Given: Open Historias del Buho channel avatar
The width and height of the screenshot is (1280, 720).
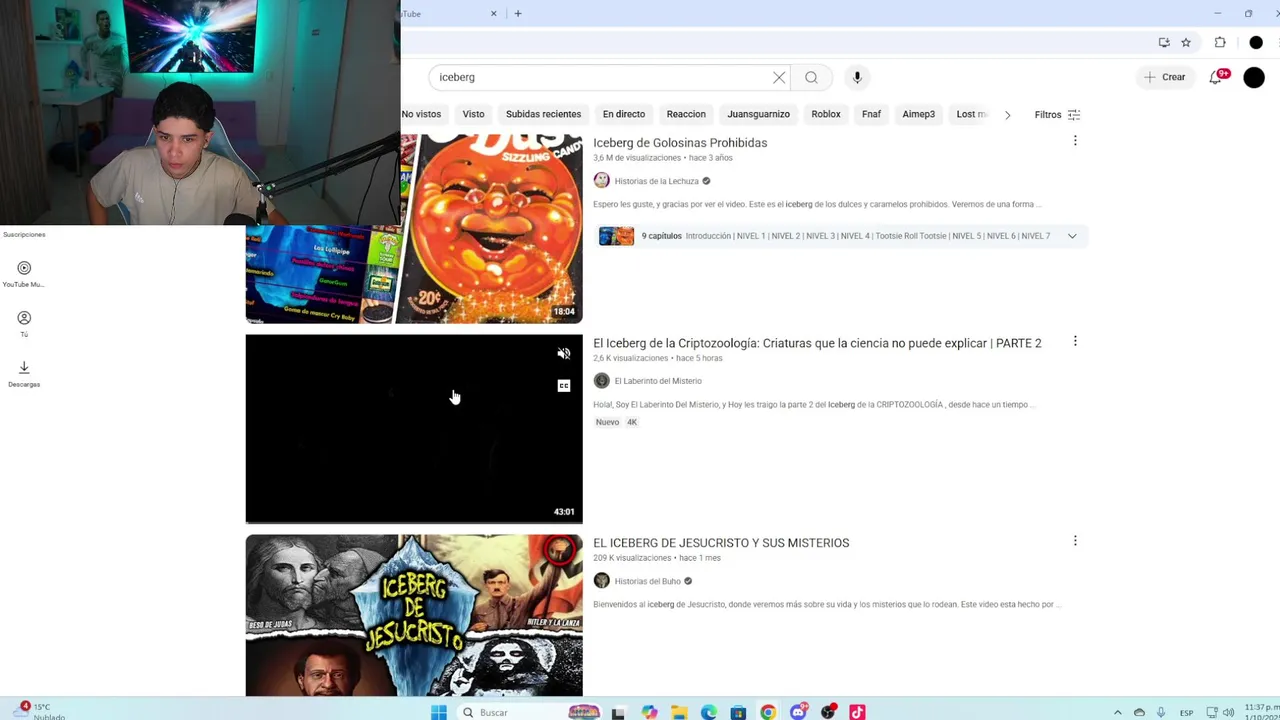Looking at the screenshot, I should [x=601, y=581].
